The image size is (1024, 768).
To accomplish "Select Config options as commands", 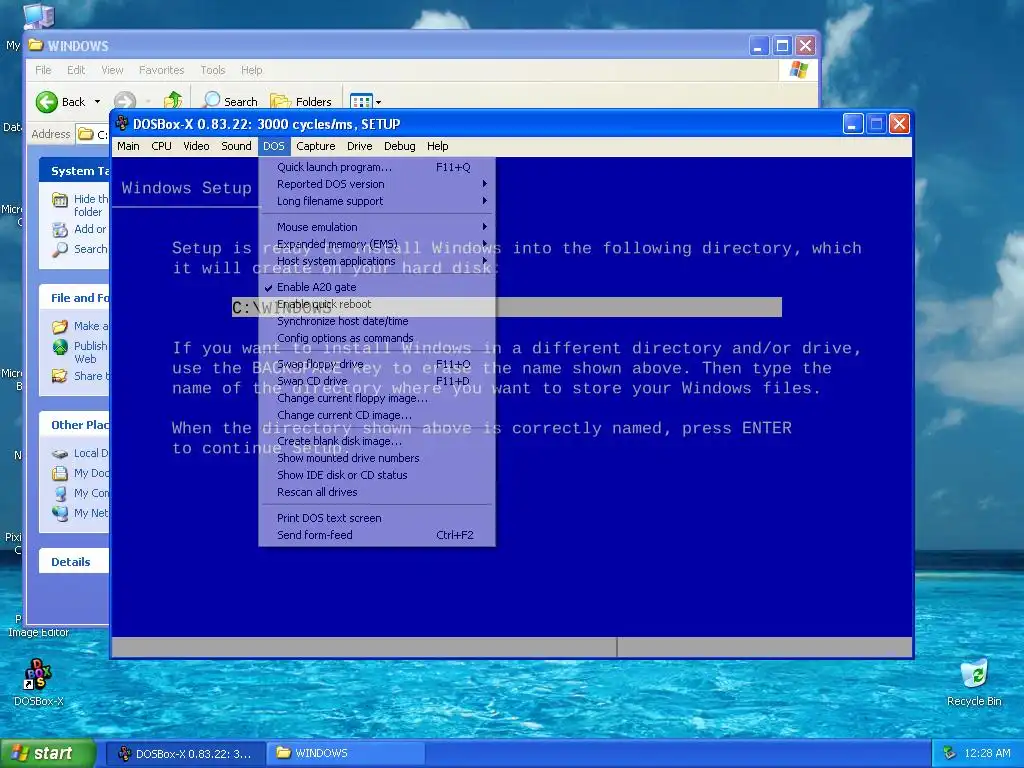I will point(377,338).
